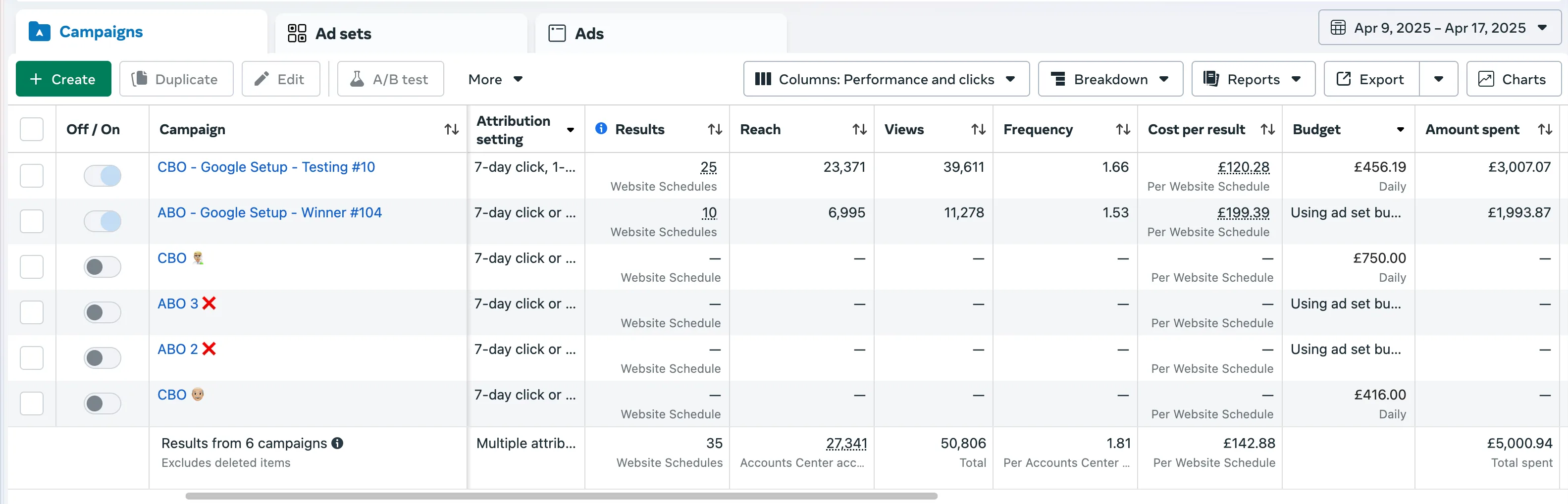
Task: Click the £5,000.94 total spent value
Action: 1519,443
